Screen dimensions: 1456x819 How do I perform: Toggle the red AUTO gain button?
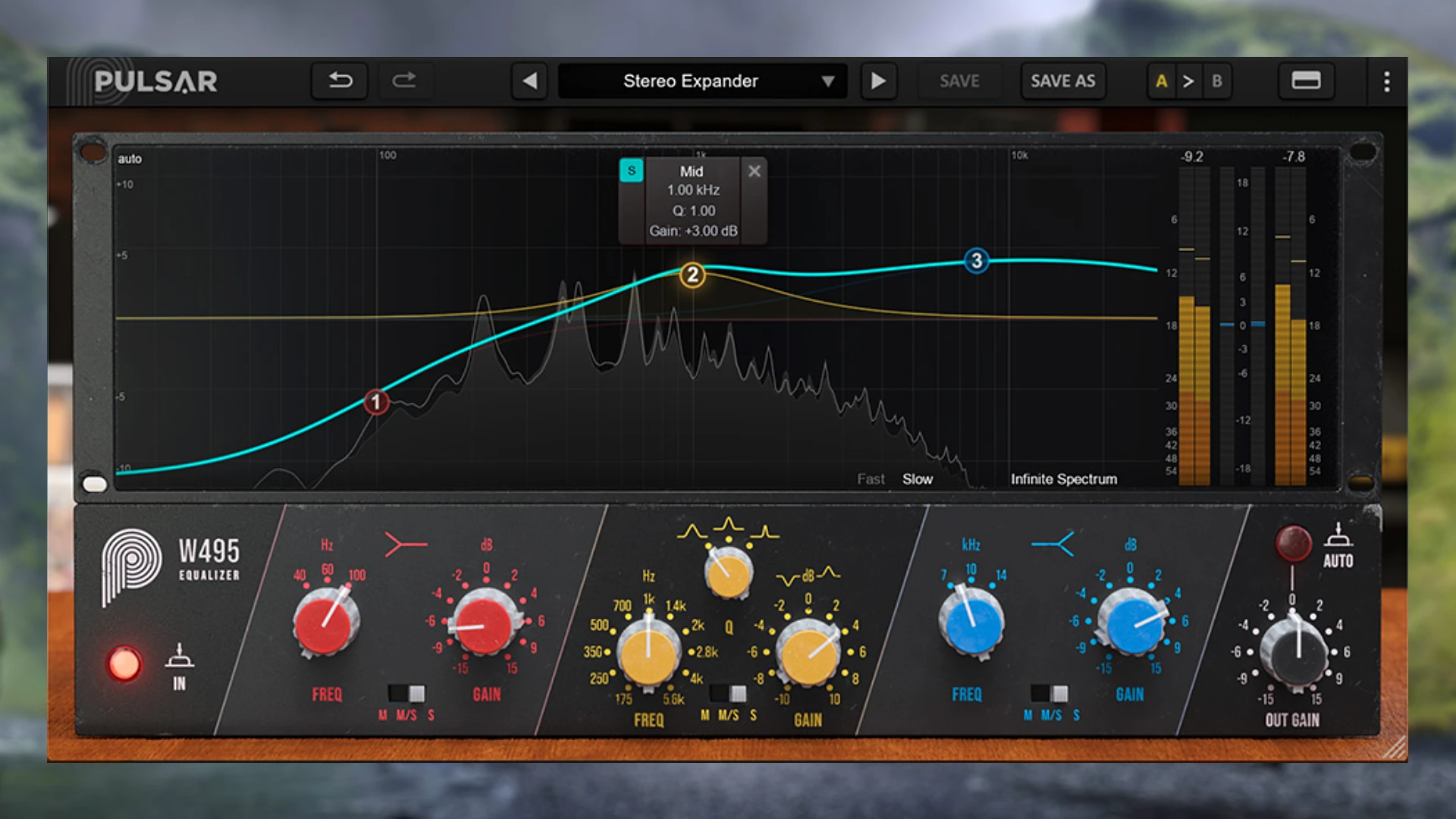1293,543
